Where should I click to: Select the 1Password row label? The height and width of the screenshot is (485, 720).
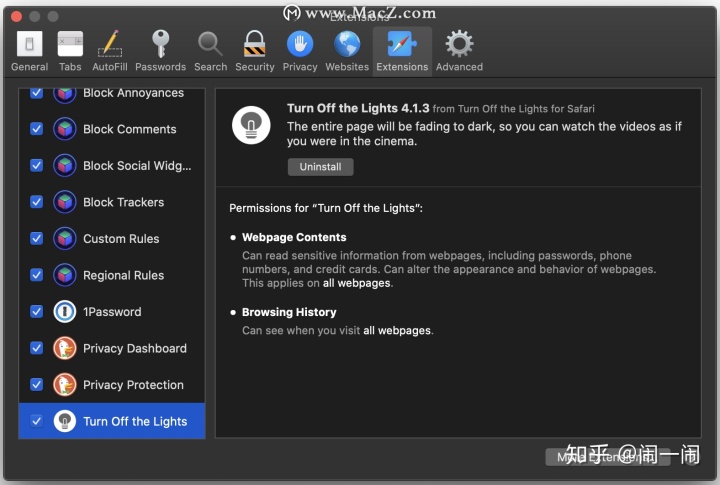(x=112, y=311)
